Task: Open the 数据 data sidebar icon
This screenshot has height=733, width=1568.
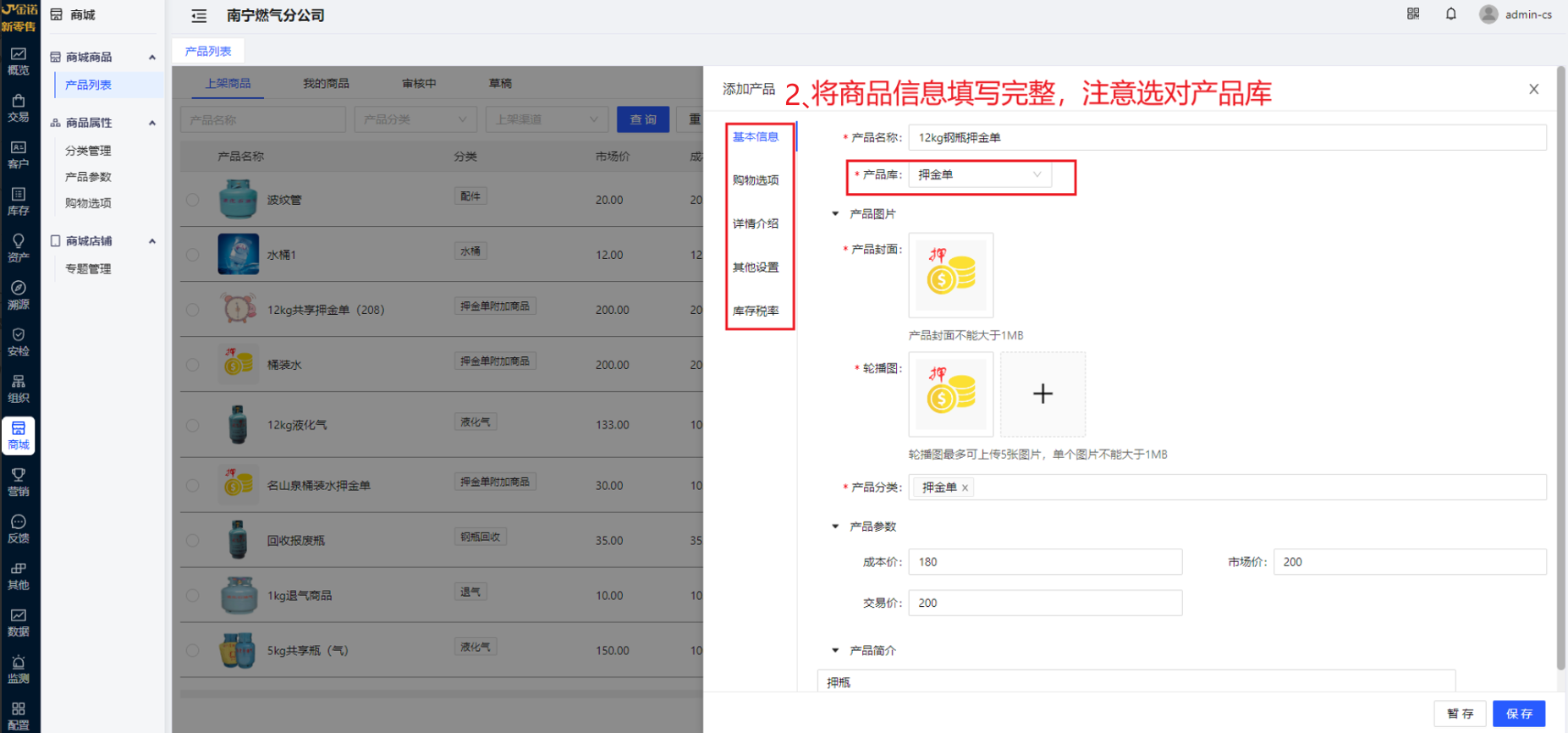Action: [19, 622]
